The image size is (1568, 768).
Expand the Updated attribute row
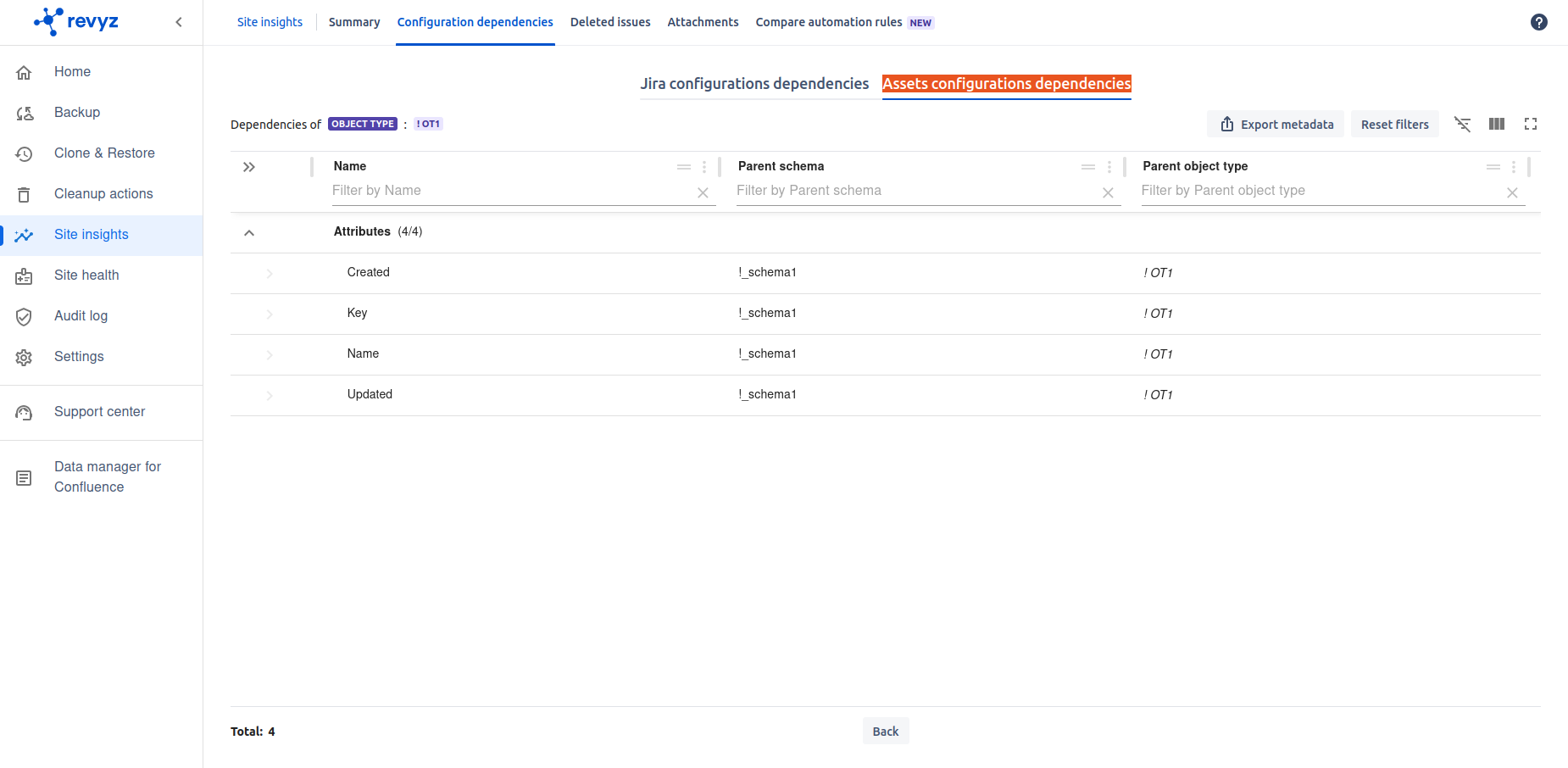coord(270,396)
